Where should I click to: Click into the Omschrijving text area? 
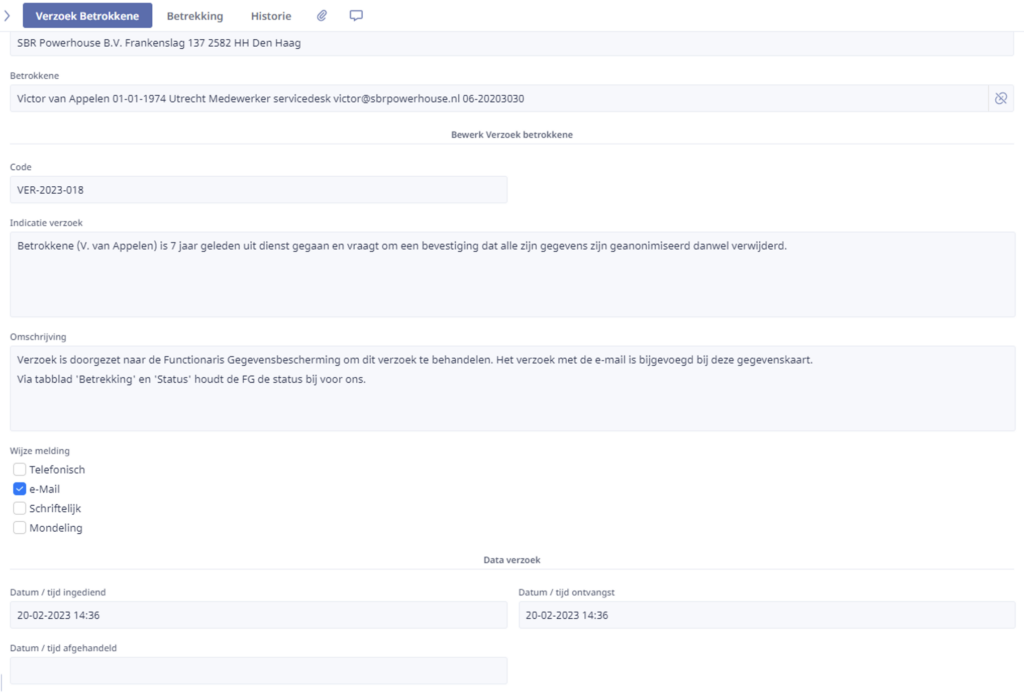(x=512, y=388)
